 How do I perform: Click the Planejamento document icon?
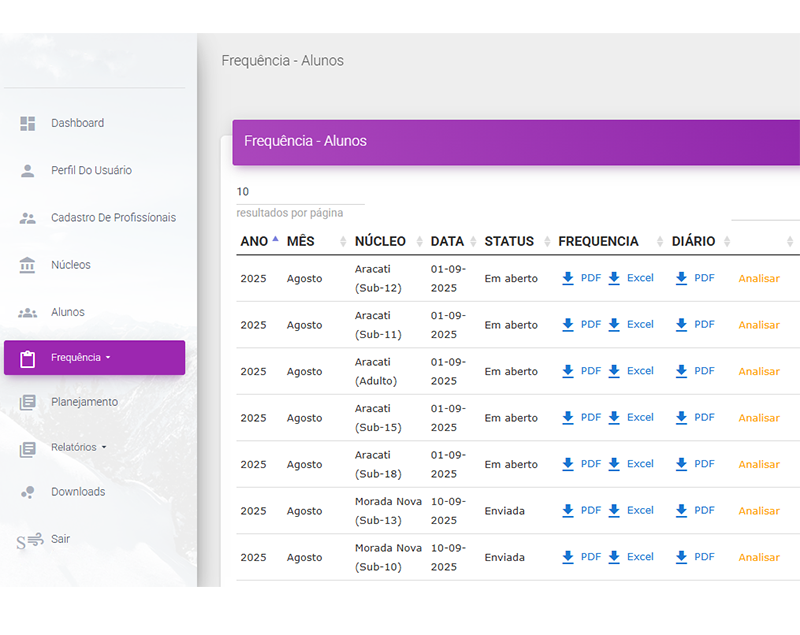click(28, 402)
